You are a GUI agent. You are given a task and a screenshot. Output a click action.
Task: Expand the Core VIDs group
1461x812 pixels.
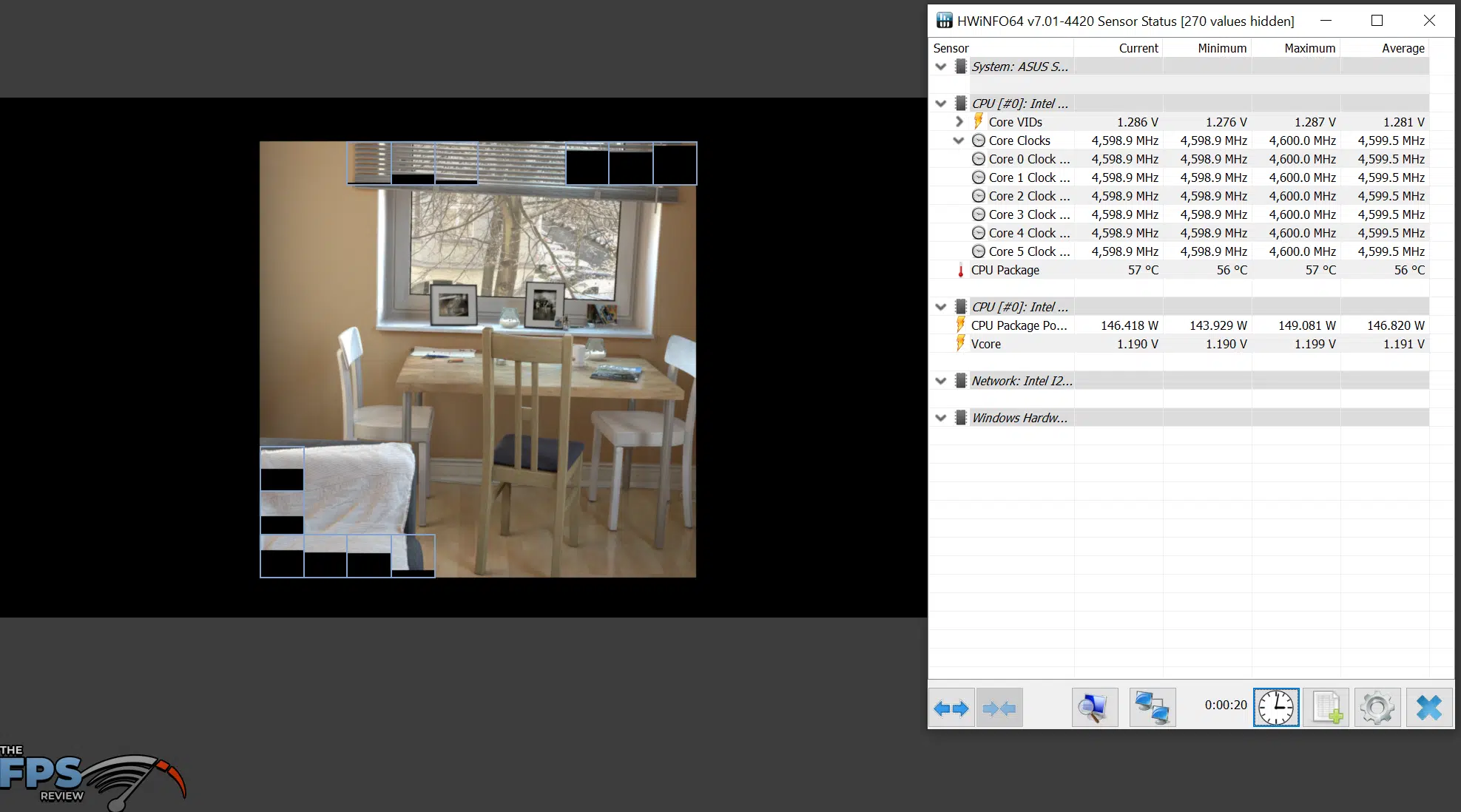click(959, 121)
